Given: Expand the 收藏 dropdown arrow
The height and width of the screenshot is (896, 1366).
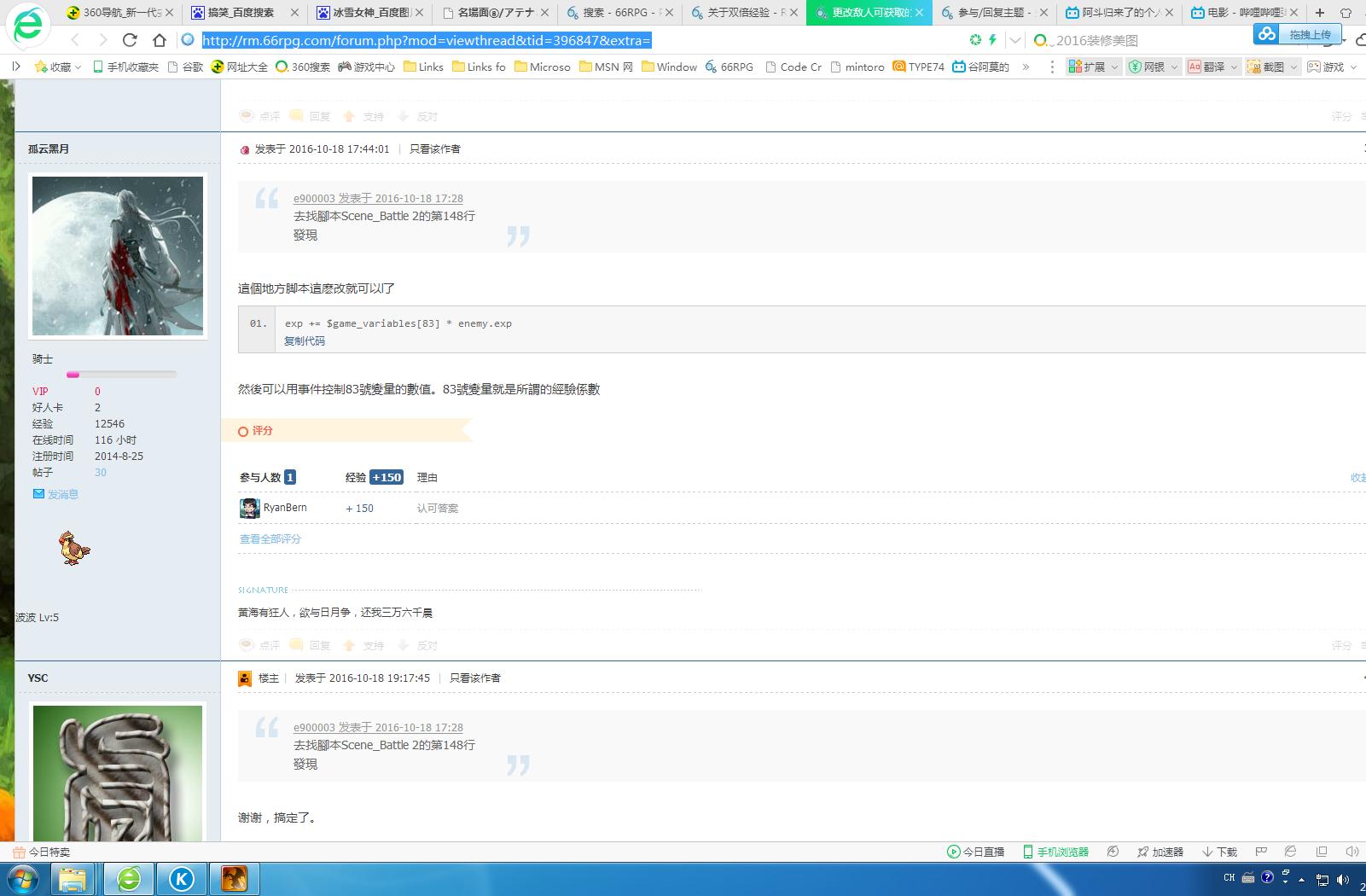Looking at the screenshot, I should tap(78, 67).
